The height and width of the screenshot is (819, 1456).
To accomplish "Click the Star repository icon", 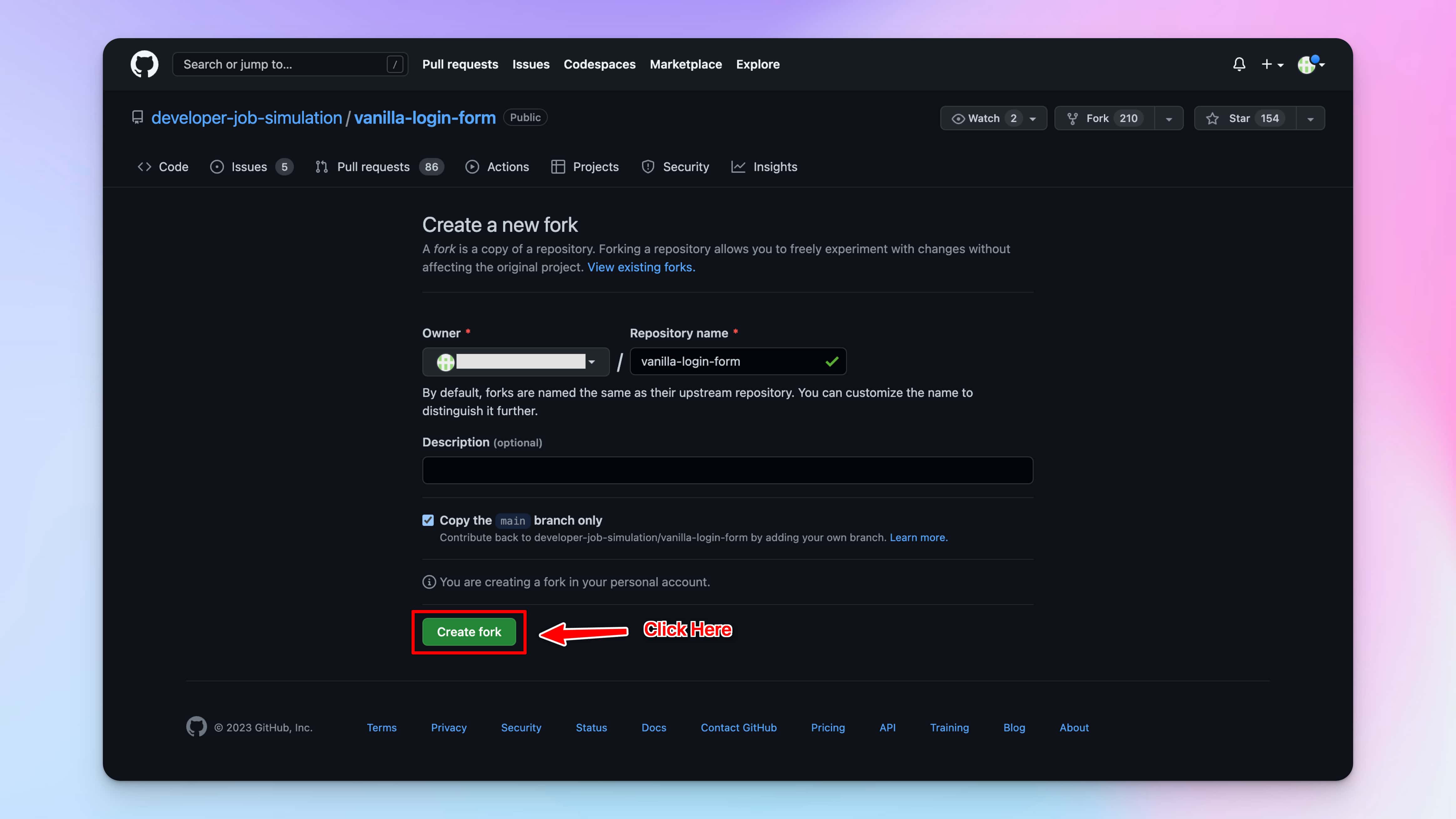I will point(1213,118).
